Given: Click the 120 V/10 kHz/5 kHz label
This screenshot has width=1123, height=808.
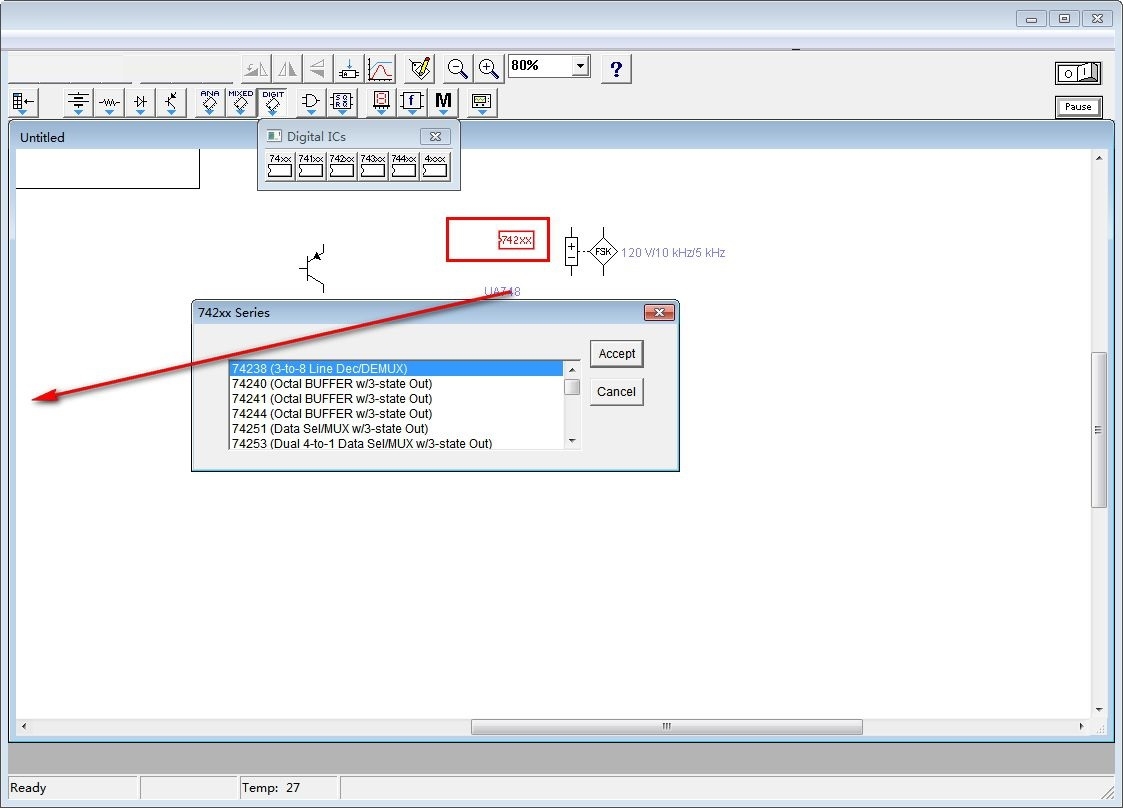Looking at the screenshot, I should (x=673, y=253).
